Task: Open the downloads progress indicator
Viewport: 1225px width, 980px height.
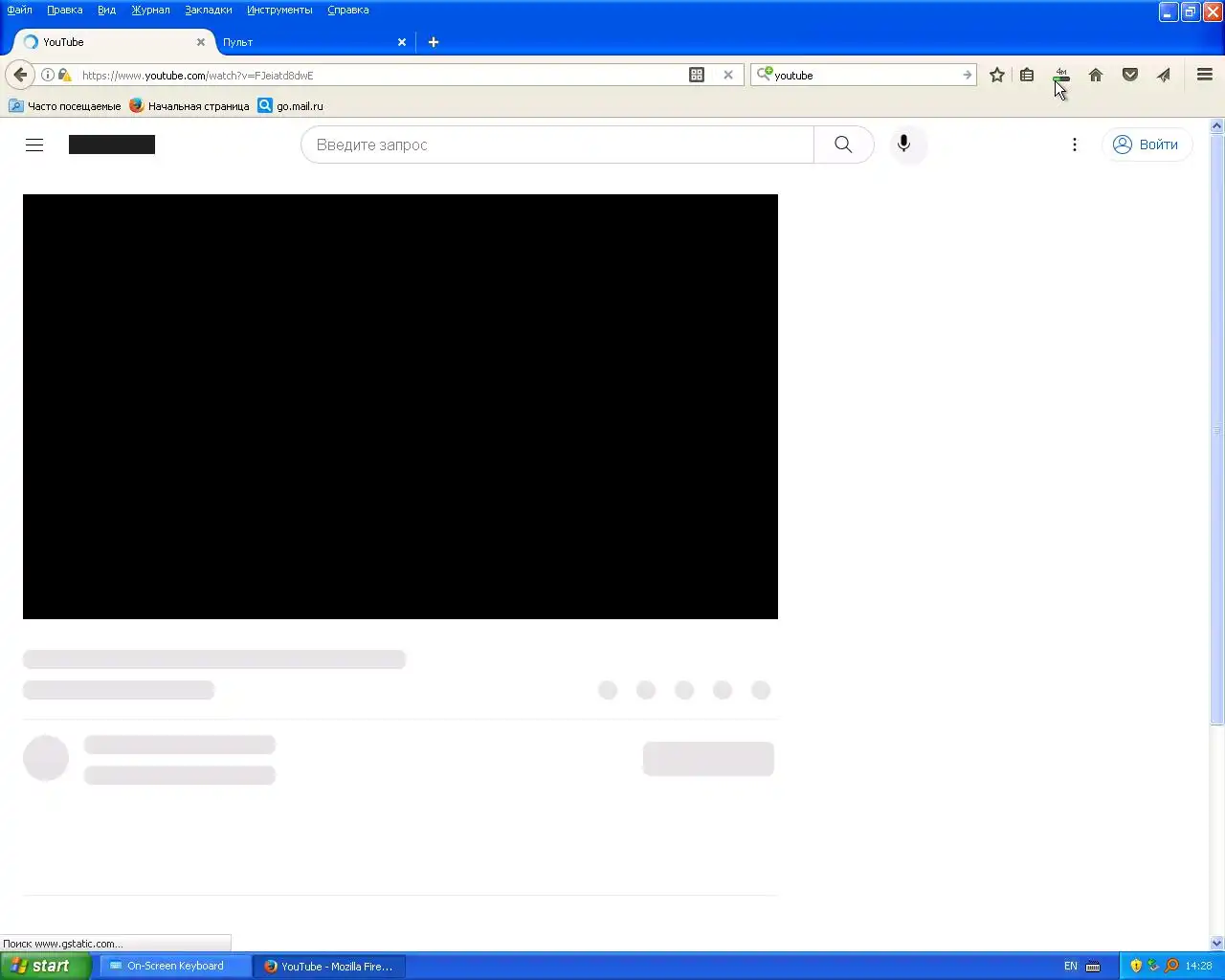Action: click(x=1061, y=75)
